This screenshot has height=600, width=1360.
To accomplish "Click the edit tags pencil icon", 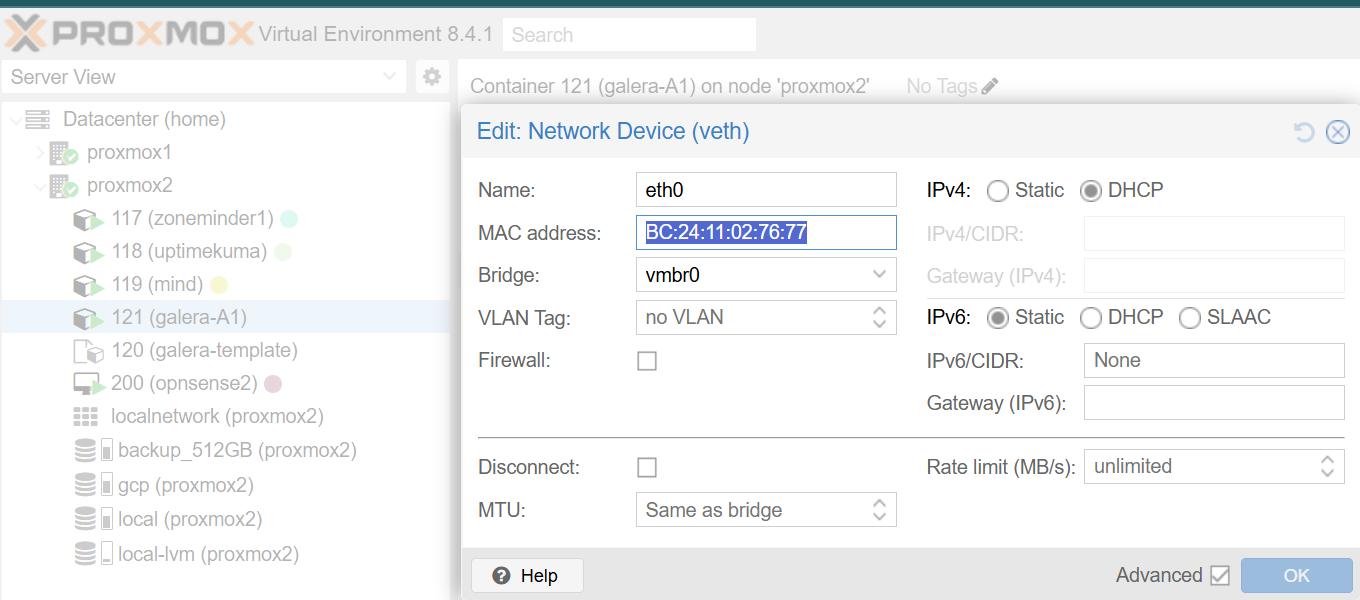I will [x=990, y=87].
